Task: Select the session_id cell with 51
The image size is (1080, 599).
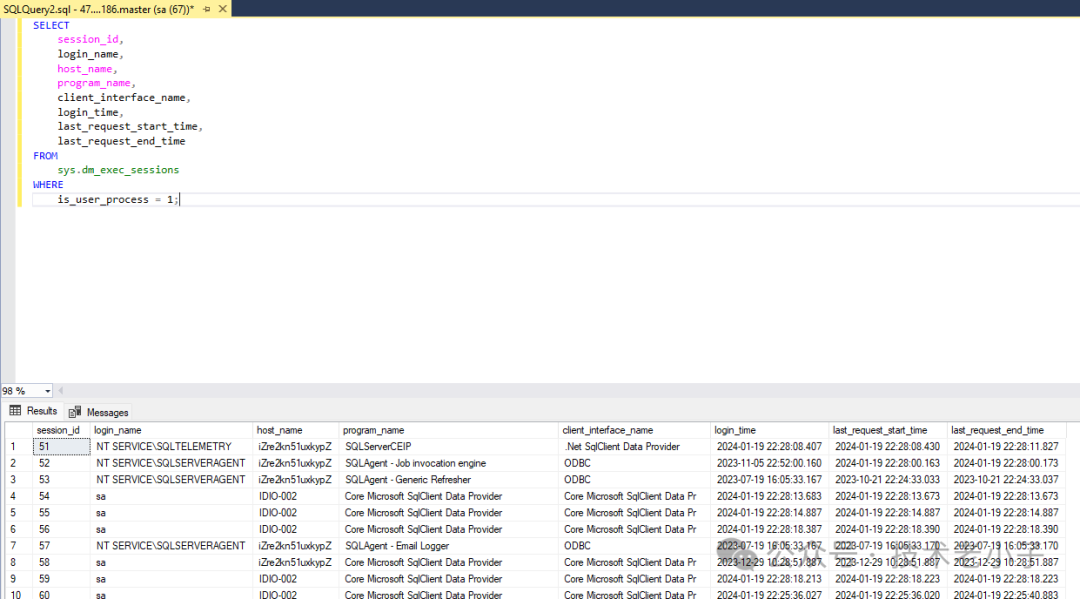Action: tap(61, 447)
